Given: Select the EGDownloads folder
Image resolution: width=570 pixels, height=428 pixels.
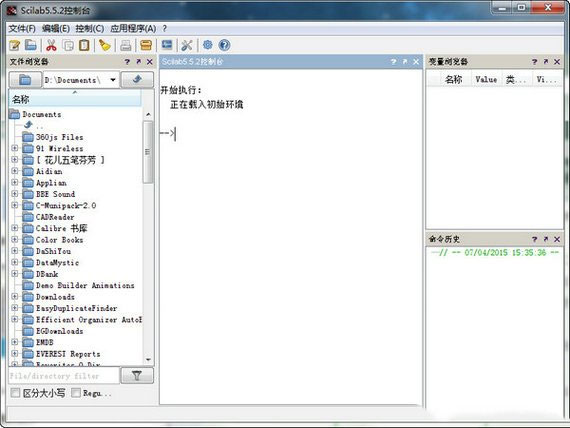Looking at the screenshot, I should [53, 331].
